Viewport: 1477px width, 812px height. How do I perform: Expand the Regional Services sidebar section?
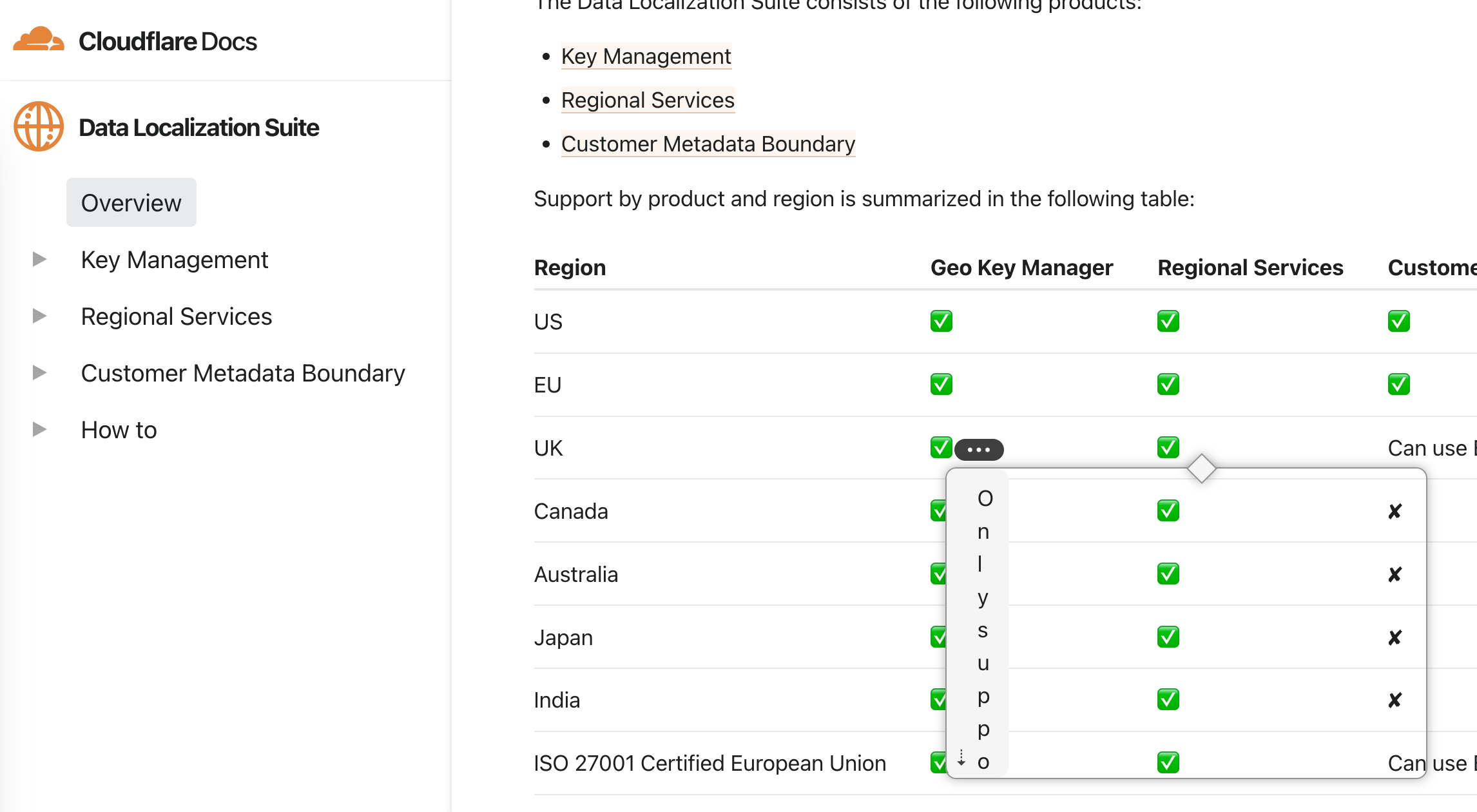point(40,316)
